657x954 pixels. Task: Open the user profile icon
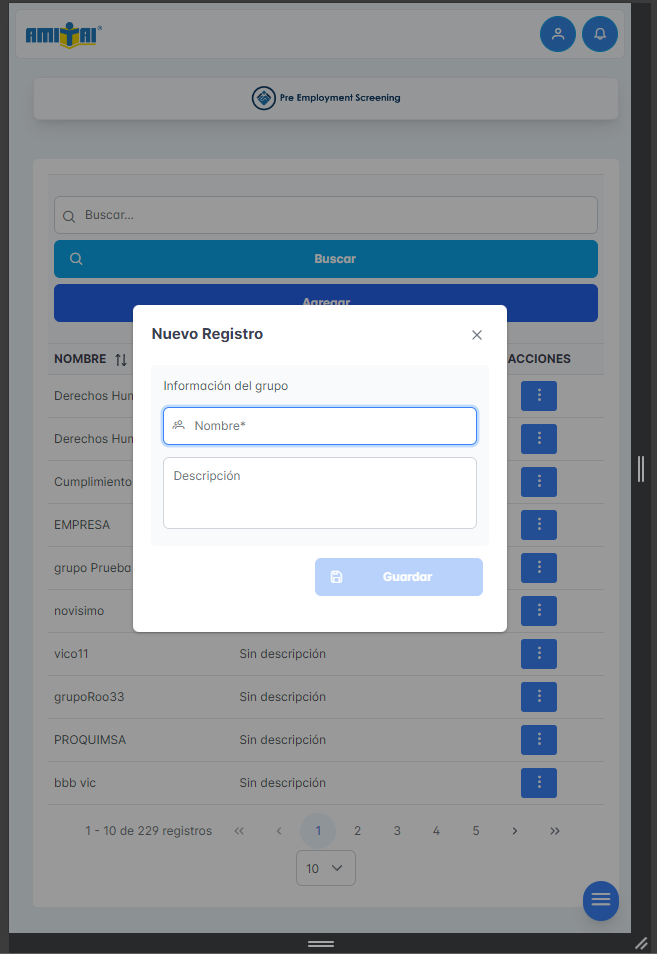[x=558, y=34]
